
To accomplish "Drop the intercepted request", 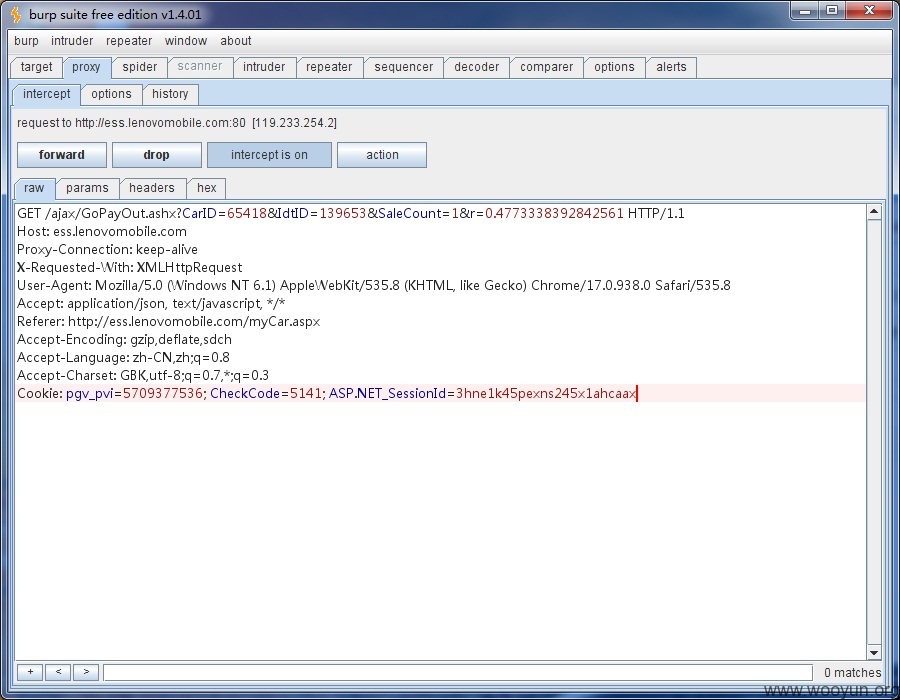I will tap(156, 155).
